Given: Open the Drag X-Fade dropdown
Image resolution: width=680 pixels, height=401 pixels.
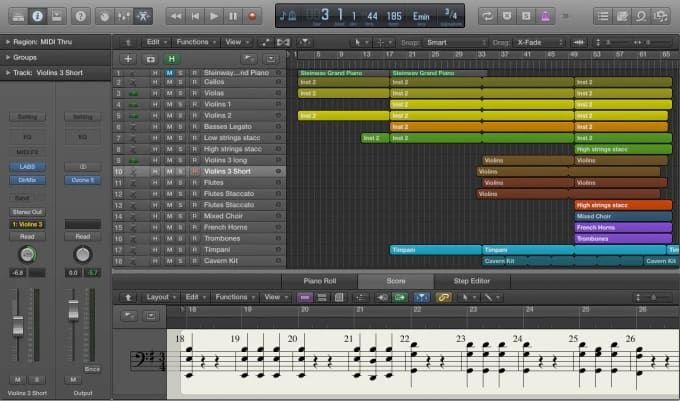Looking at the screenshot, I should pyautogui.click(x=541, y=42).
